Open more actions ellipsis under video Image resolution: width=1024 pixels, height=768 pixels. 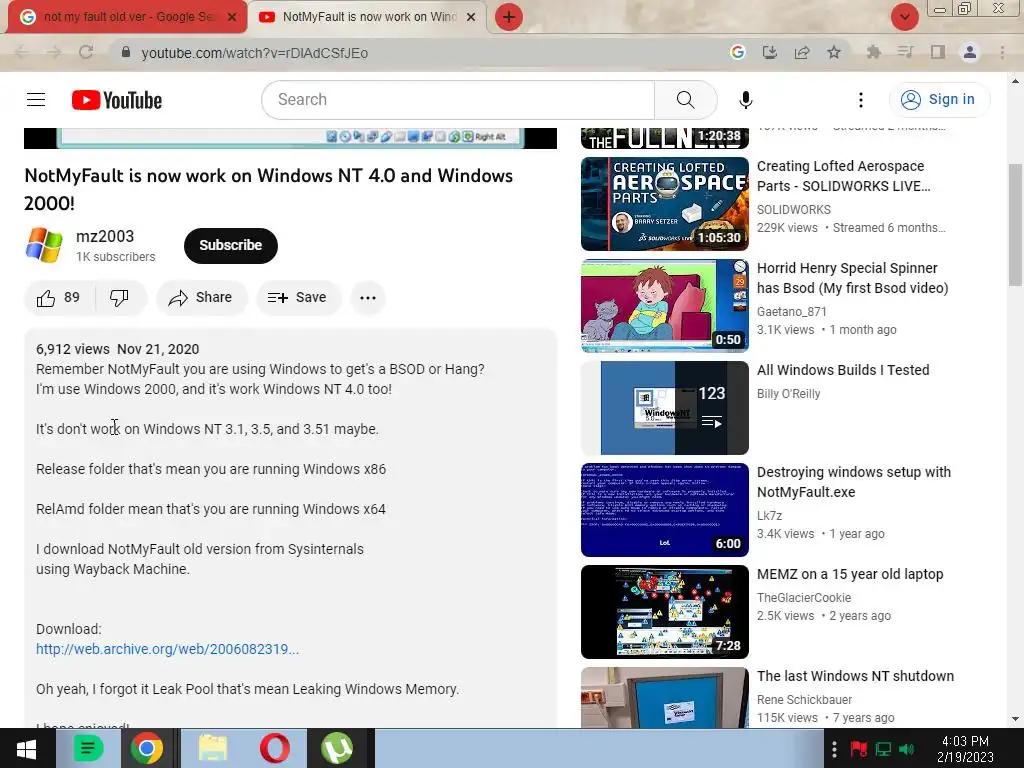coord(368,298)
